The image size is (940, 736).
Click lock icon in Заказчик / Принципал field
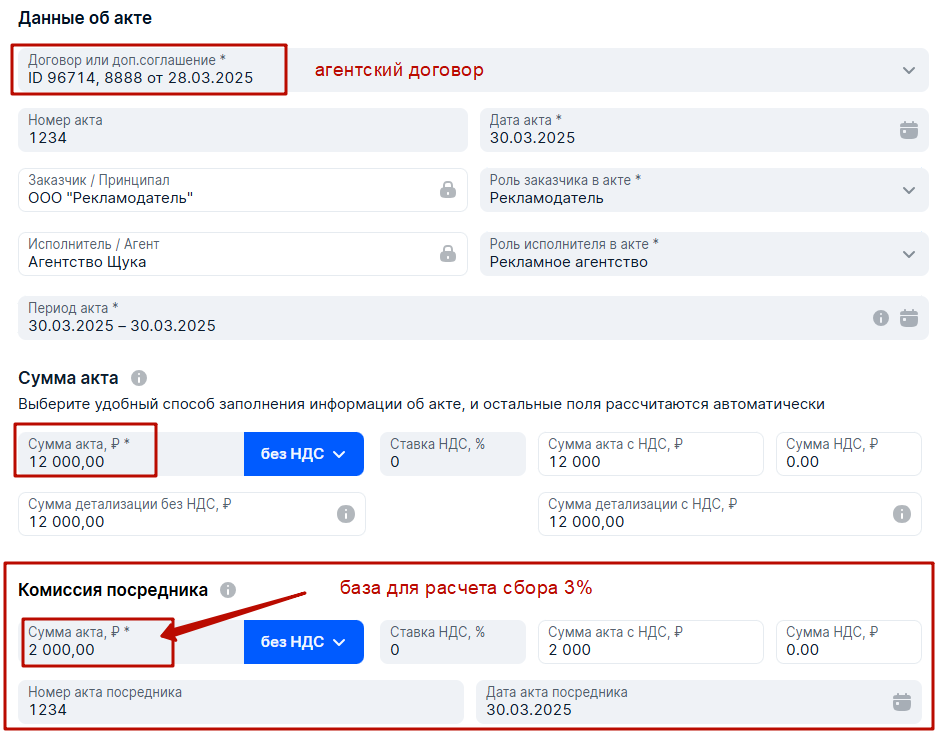(x=447, y=189)
